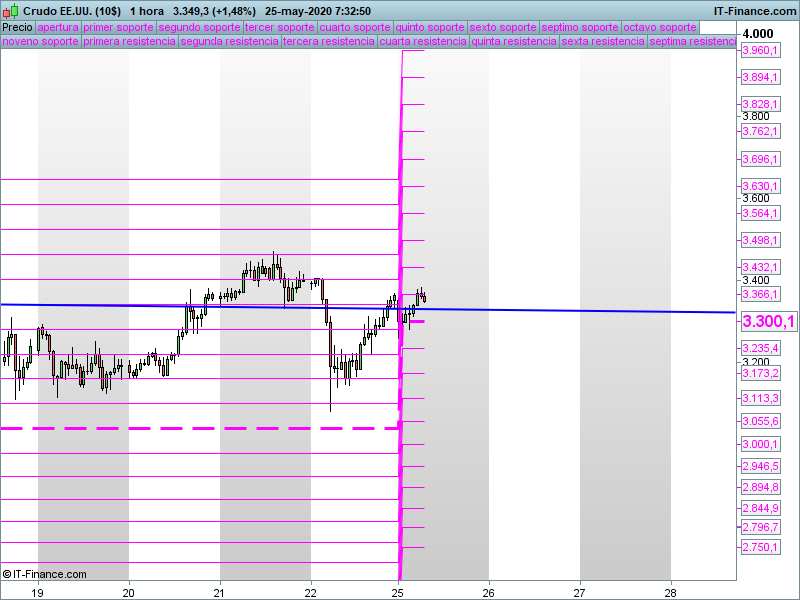Click the date 20 on time axis
800x600 pixels.
(129, 592)
